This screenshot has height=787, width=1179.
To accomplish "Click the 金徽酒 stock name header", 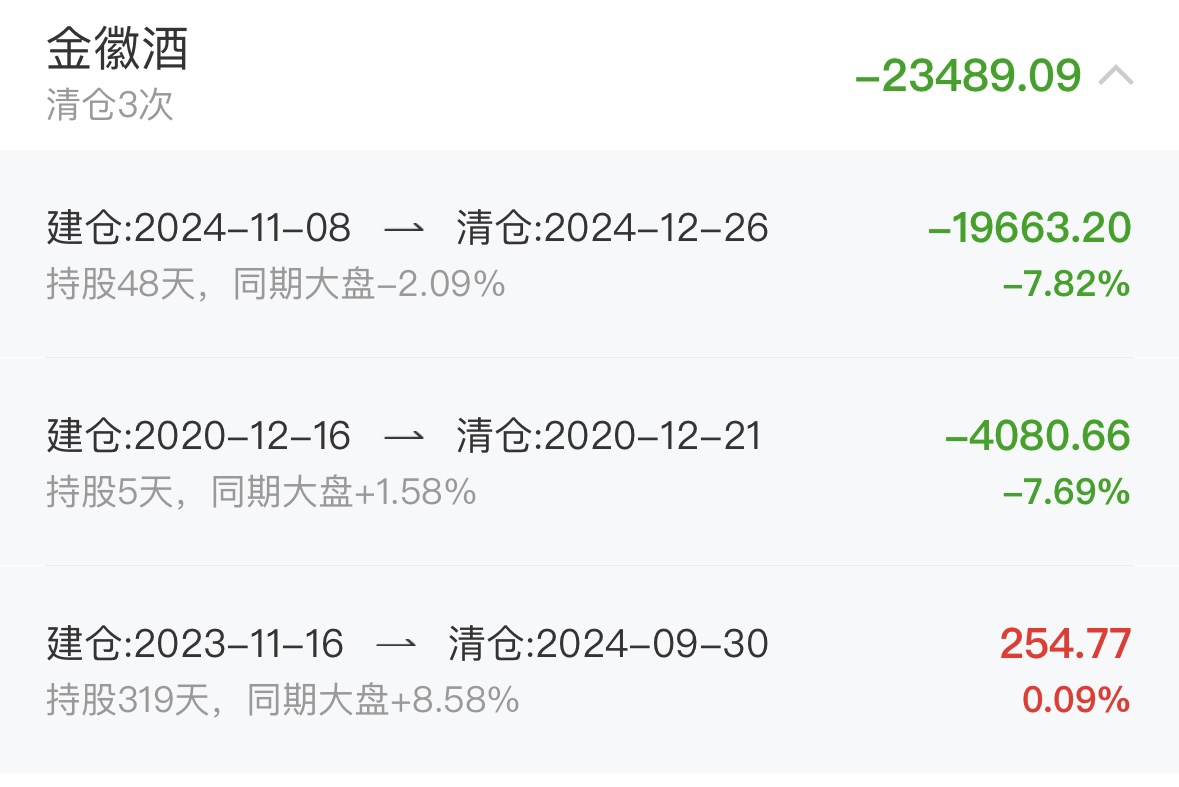I will [x=117, y=49].
